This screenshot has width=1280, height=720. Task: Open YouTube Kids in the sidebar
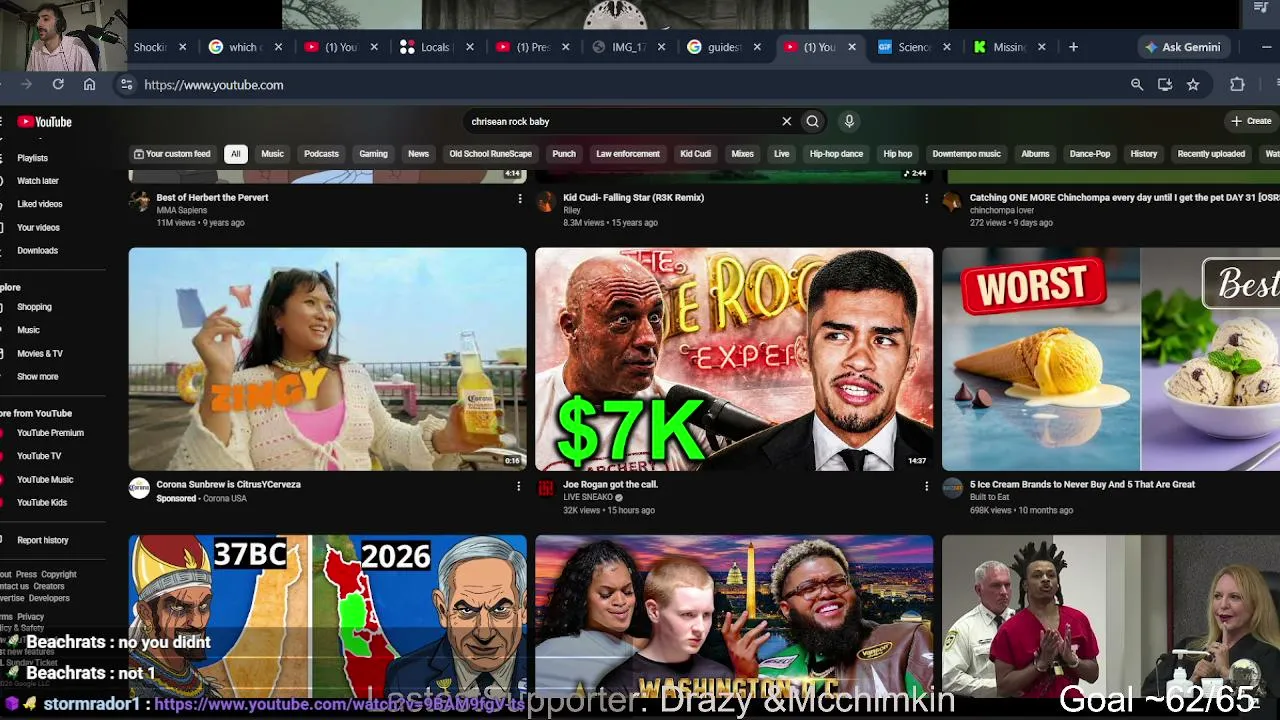42,503
